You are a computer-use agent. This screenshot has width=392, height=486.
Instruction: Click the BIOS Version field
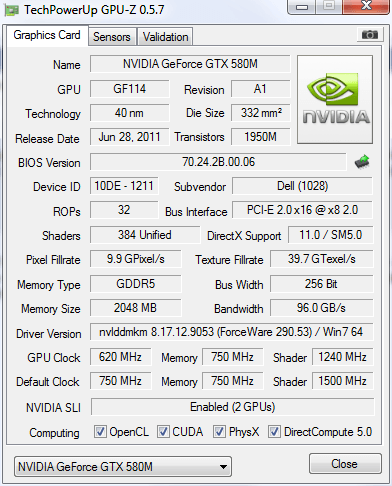(x=218, y=162)
